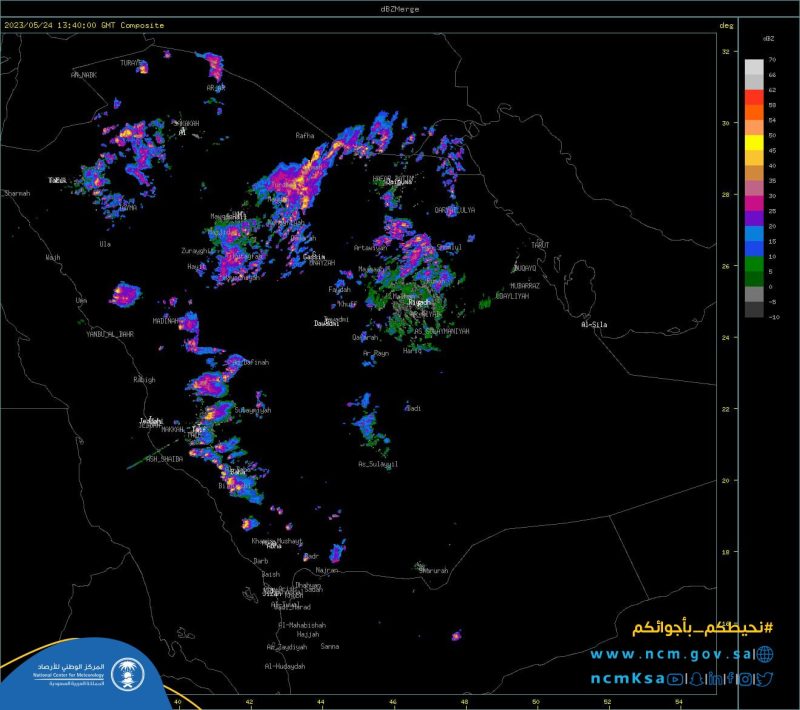
Task: Click the Snapchat ghost icon
Action: 696,680
